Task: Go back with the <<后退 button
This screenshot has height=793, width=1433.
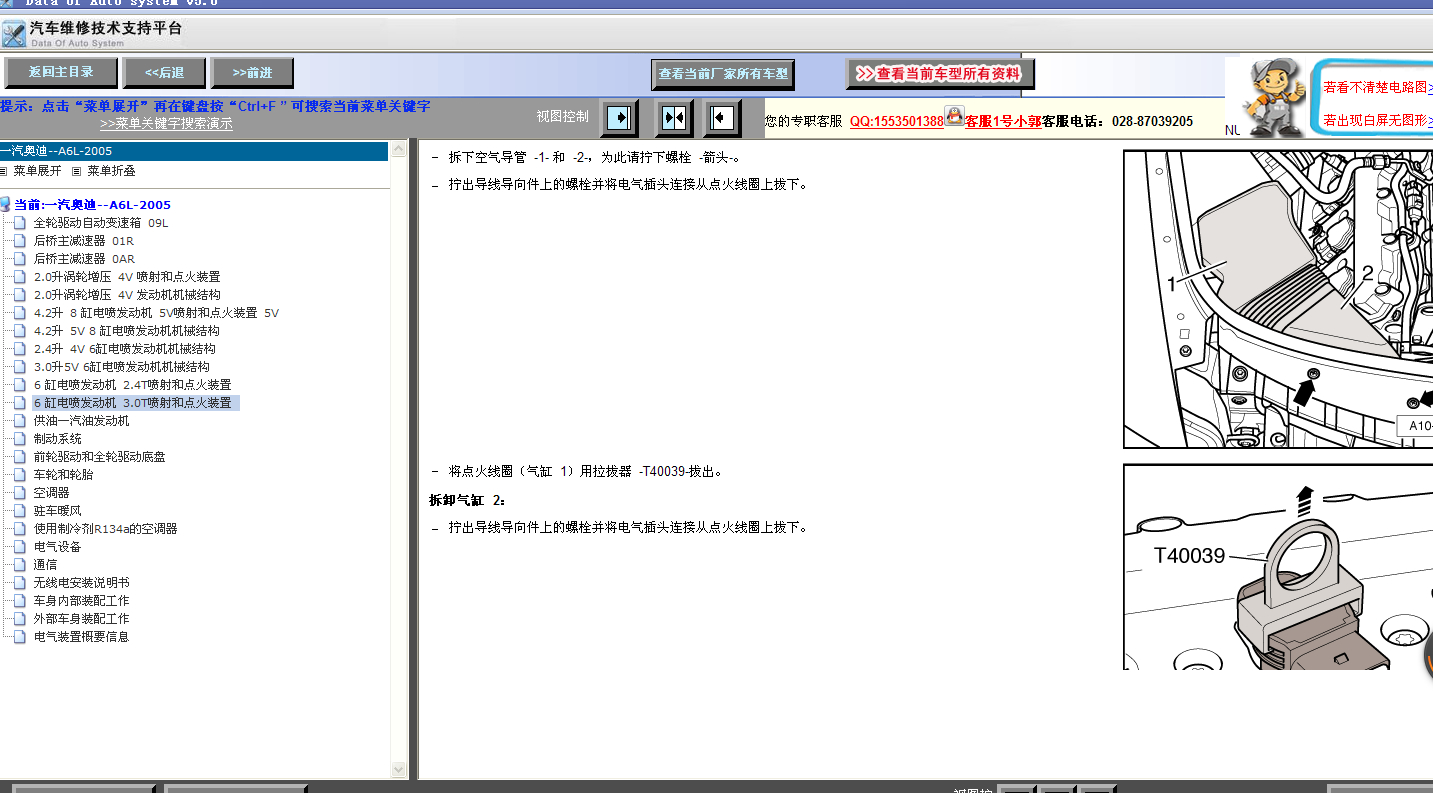Action: 164,72
